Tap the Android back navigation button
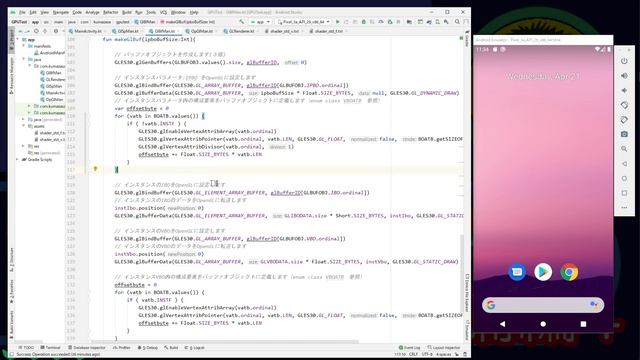This screenshot has height=360, width=640. pos(502,324)
